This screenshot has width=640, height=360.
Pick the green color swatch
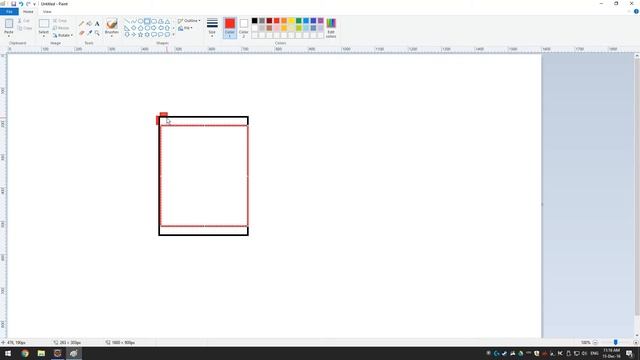pyautogui.click(x=299, y=21)
